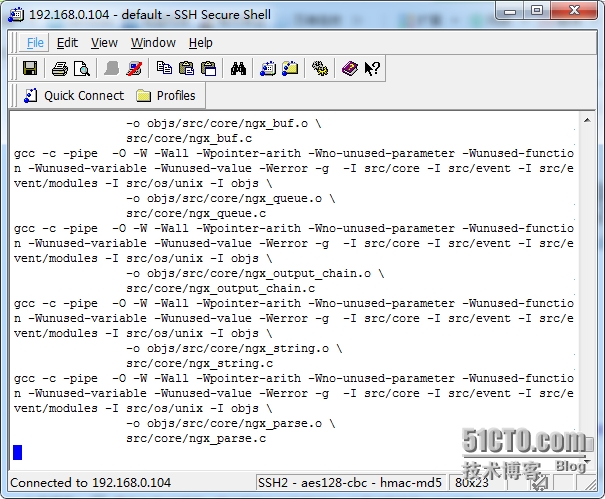Open the Help menu
The width and height of the screenshot is (605, 499).
(201, 42)
